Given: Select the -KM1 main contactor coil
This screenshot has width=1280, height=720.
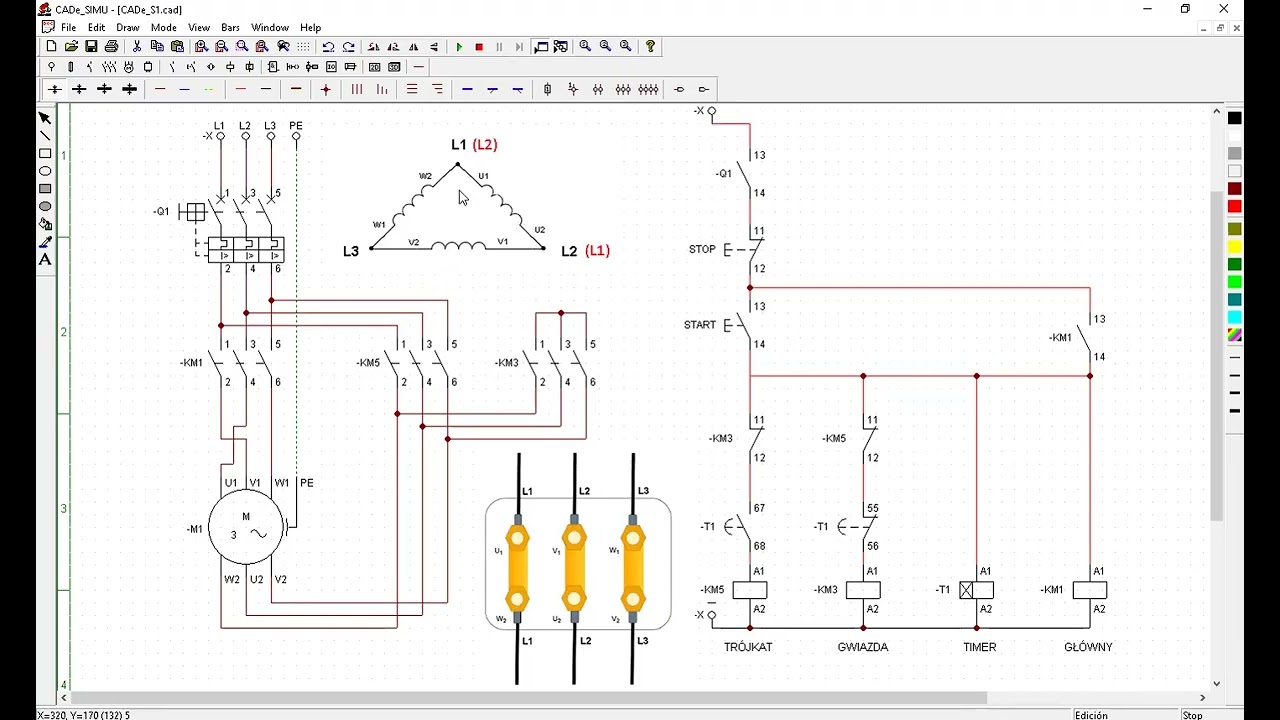Looking at the screenshot, I should (1089, 590).
